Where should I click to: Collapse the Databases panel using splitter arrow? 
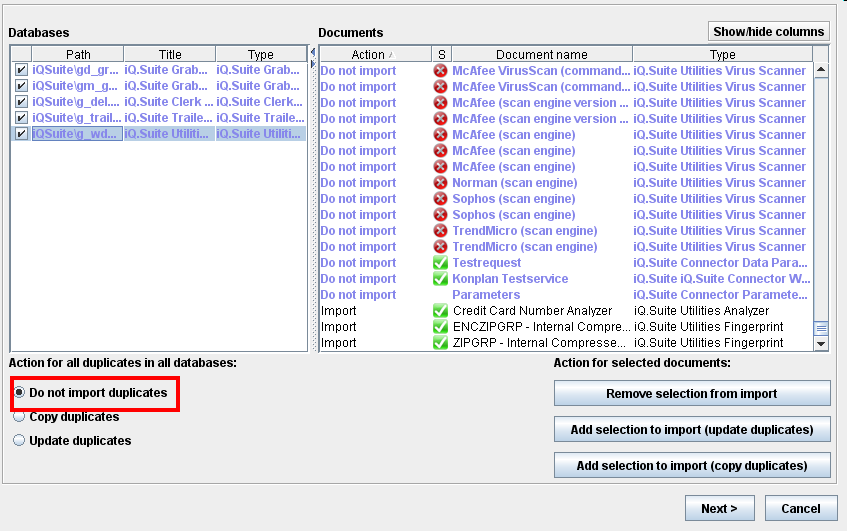313,50
